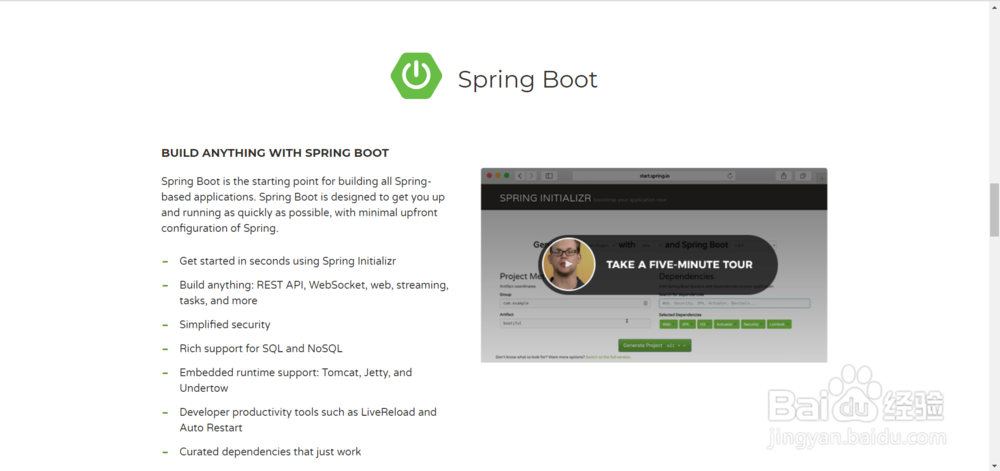The width and height of the screenshot is (1000, 471).
Task: Click 'Curated dependencies that just work'
Action: [270, 451]
